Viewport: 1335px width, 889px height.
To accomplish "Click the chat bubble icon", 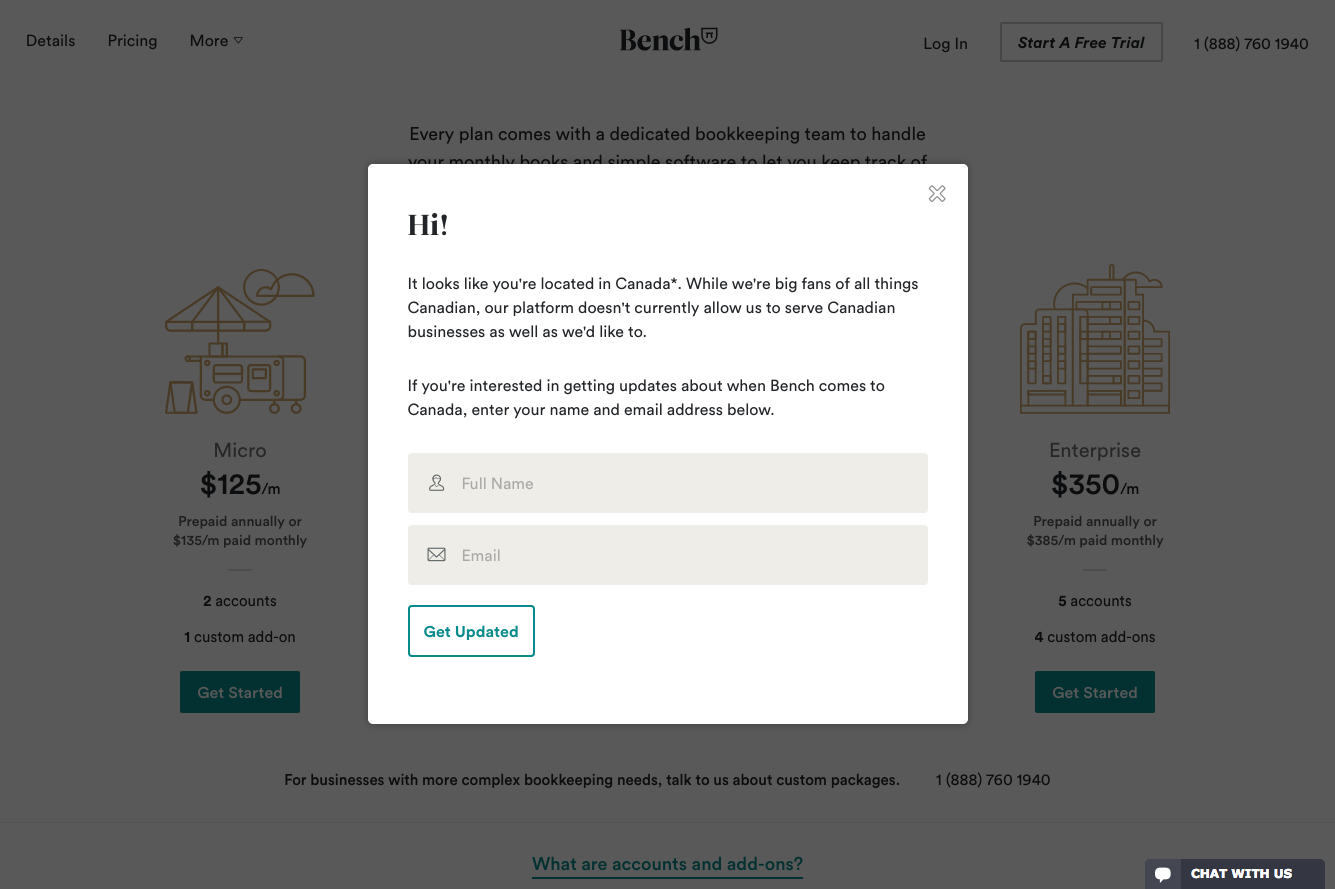I will pos(1162,874).
